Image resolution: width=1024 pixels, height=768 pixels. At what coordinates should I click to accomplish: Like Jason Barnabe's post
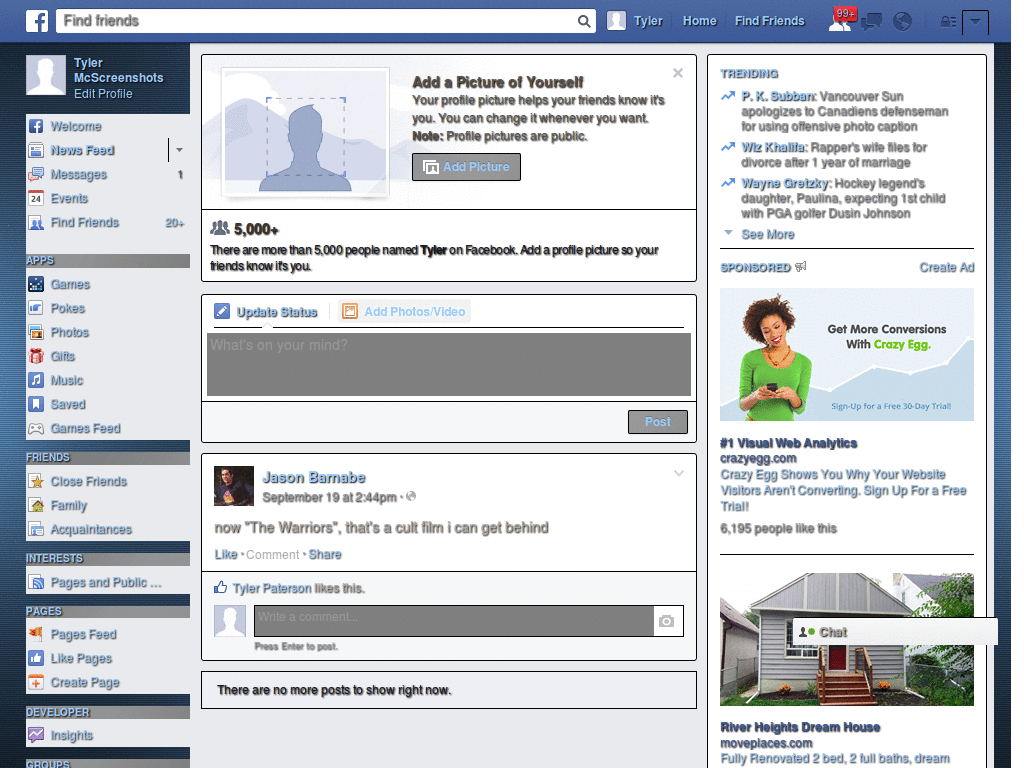click(226, 554)
